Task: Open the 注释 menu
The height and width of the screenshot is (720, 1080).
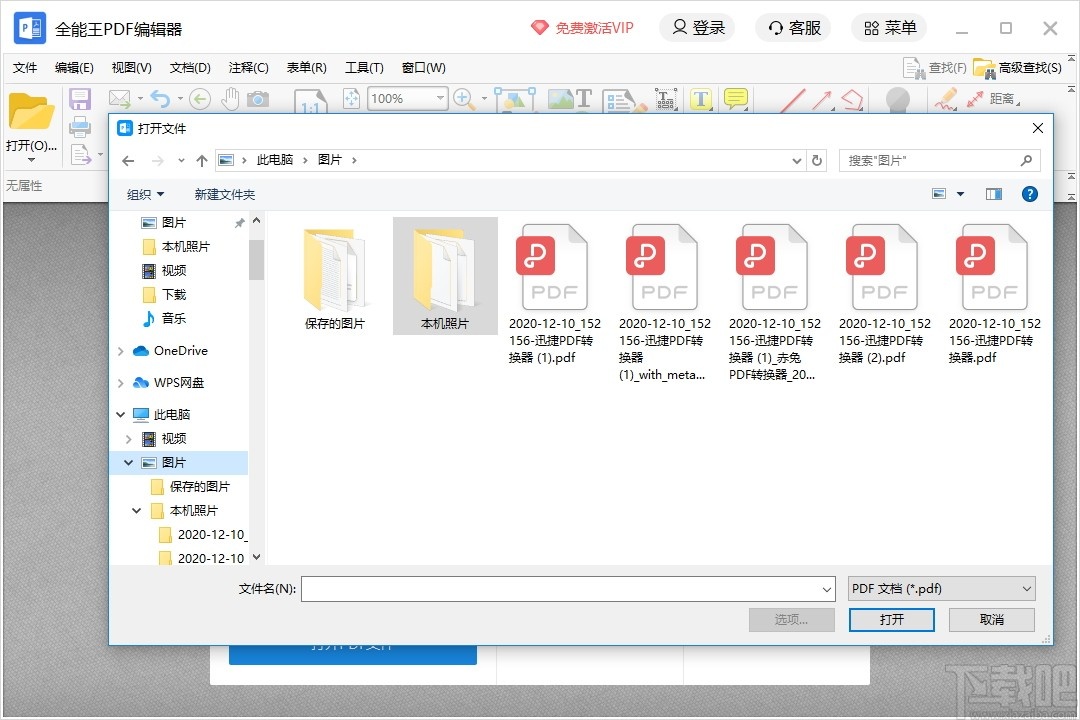Action: pos(248,67)
